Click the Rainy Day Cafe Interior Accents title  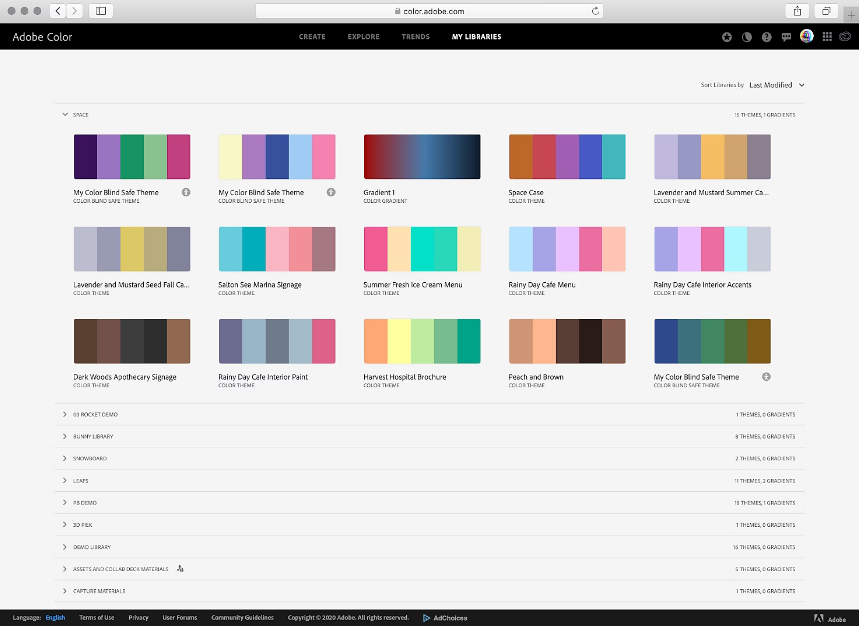coord(702,285)
